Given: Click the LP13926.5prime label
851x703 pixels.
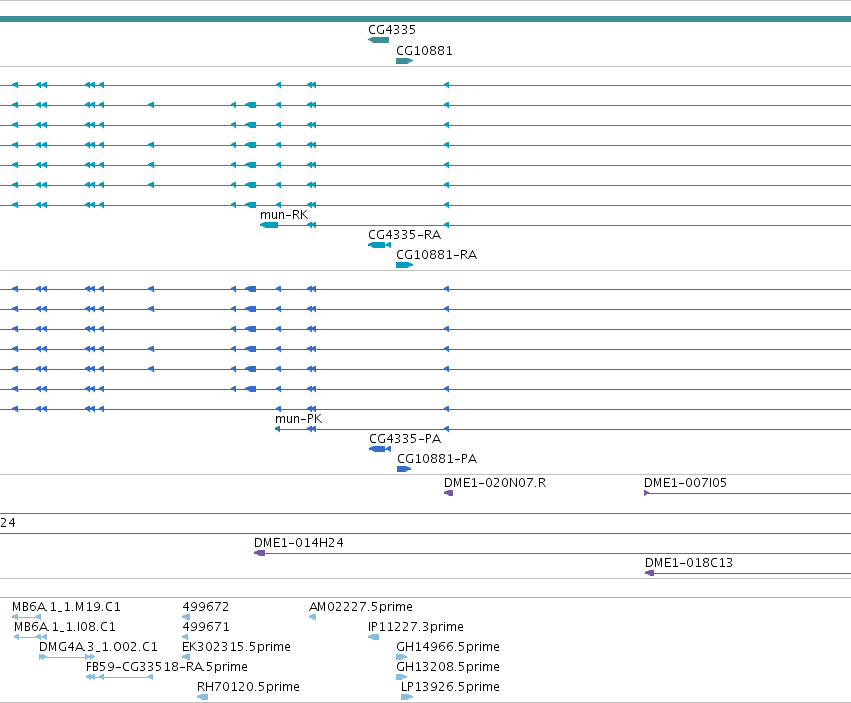Looking at the screenshot, I should [450, 687].
